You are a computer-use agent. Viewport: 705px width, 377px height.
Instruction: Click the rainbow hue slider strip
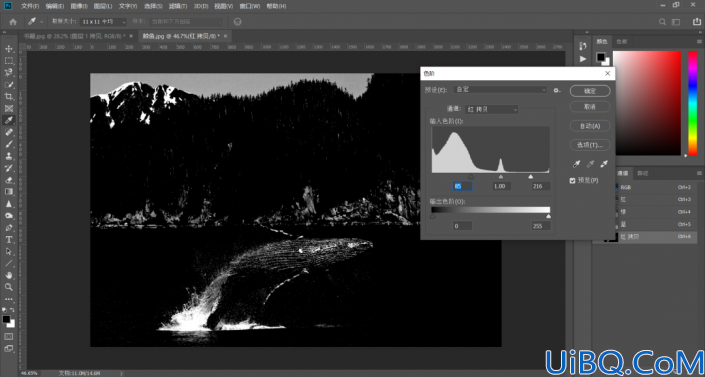coord(692,103)
